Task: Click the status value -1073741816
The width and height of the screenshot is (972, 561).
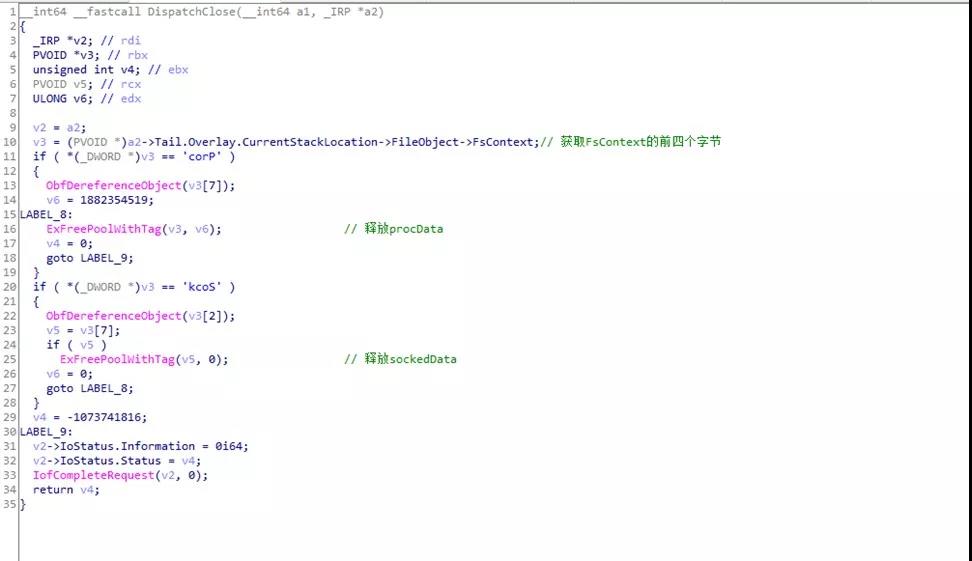Action: [104, 417]
